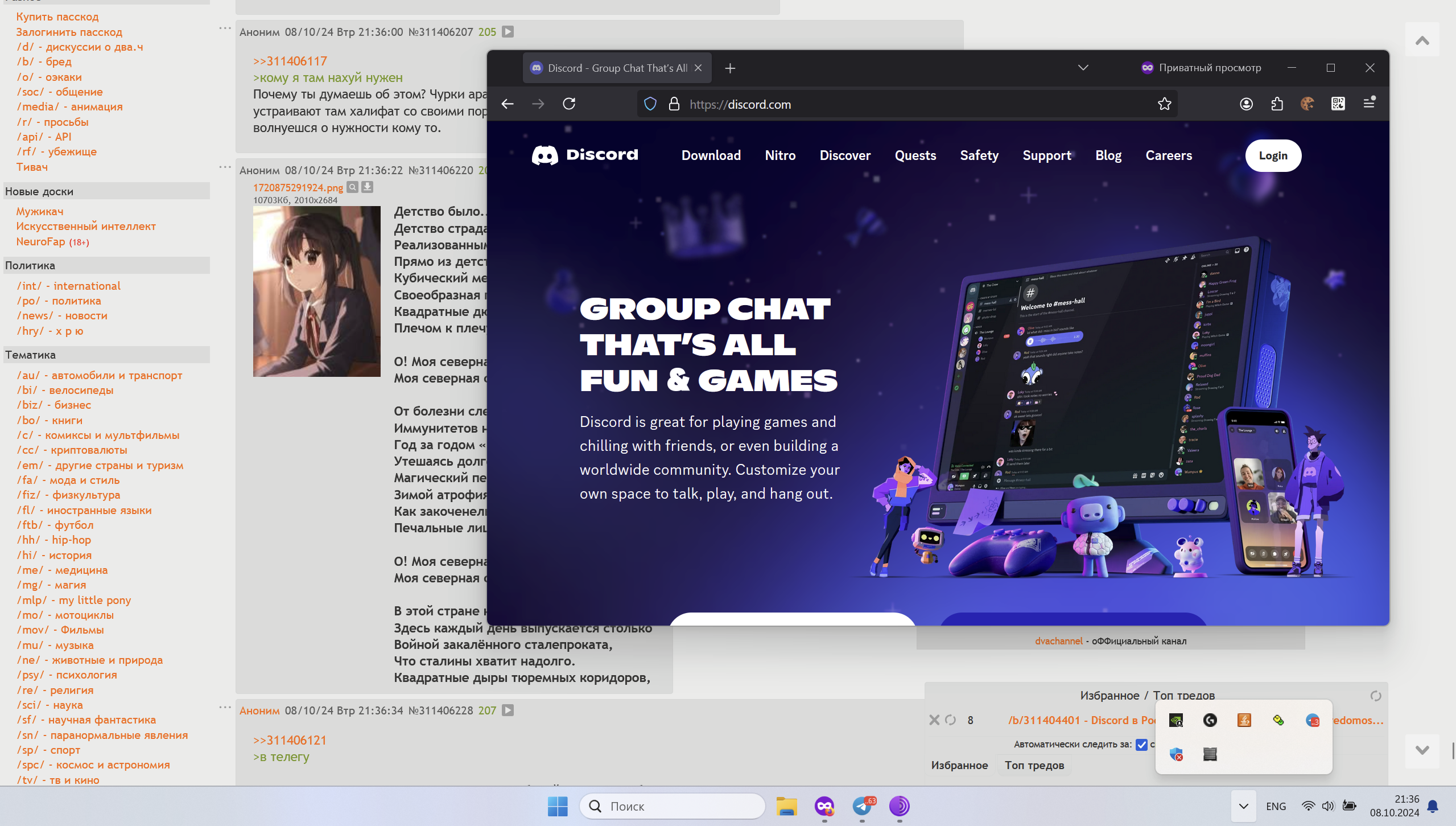
Task: Open Logitech G Hub tray icon
Action: coord(1210,720)
